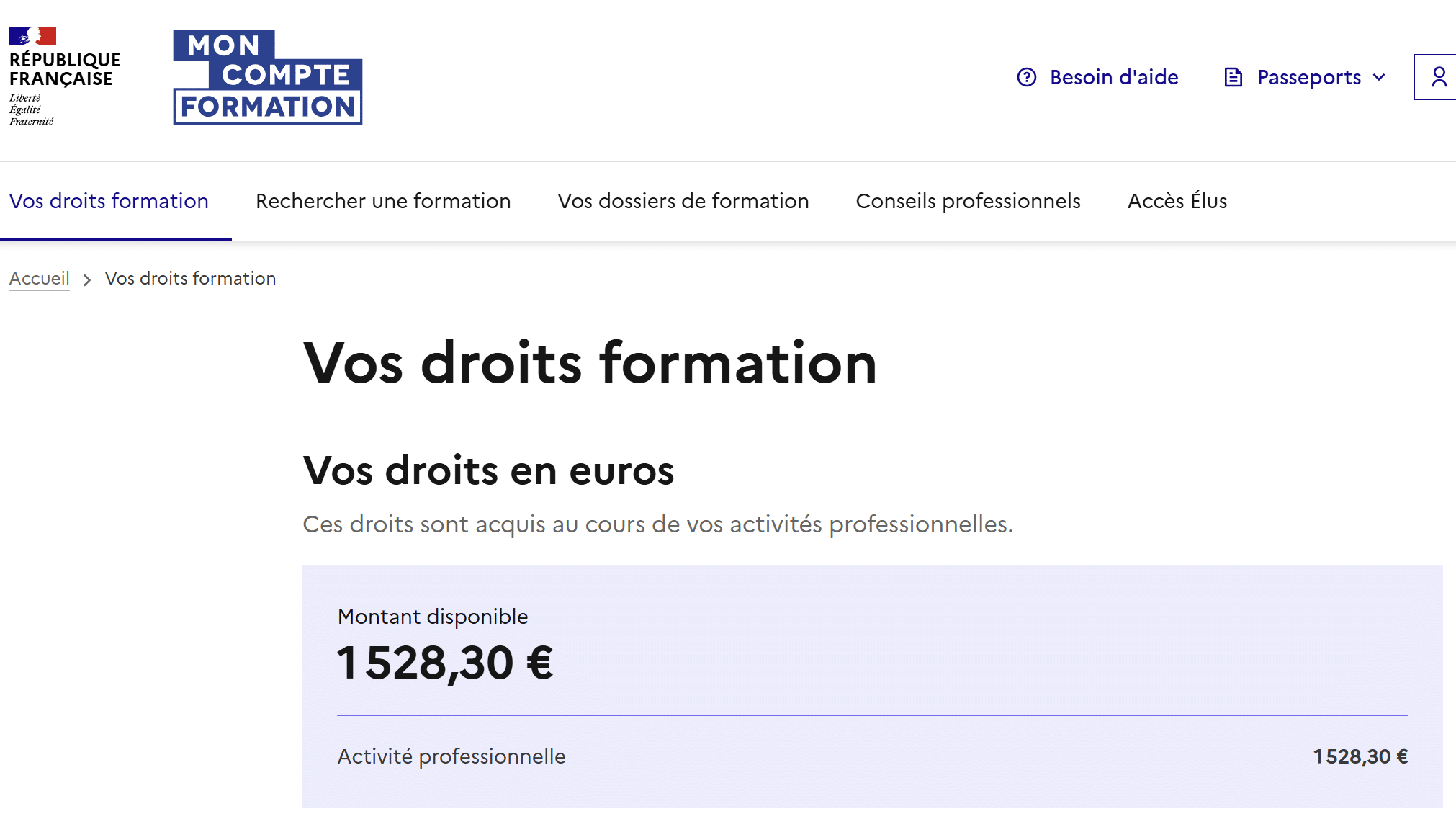Open the user account profile icon
This screenshot has width=1456, height=814.
coord(1438,77)
